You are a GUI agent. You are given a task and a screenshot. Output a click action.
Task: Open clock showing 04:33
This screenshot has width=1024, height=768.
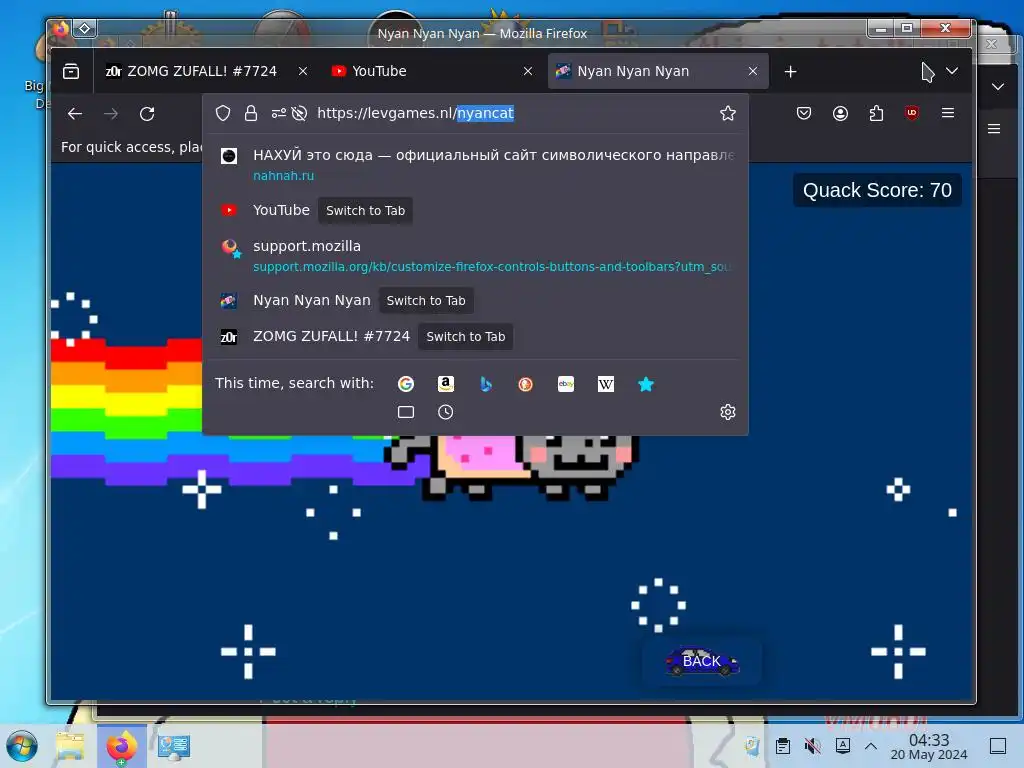(x=929, y=746)
